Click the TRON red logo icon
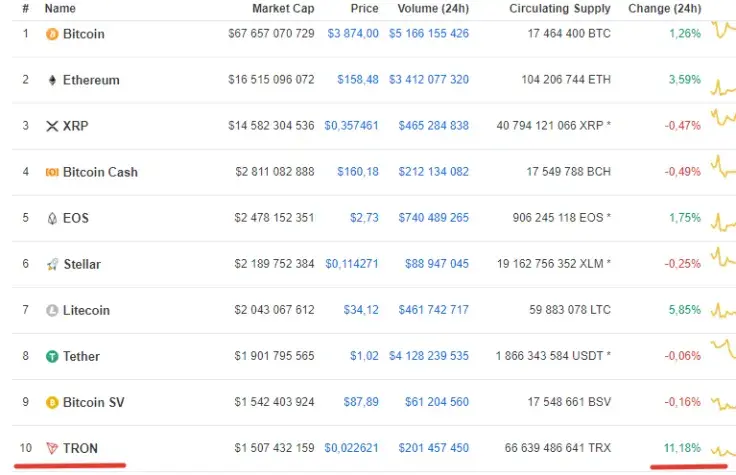The width and height of the screenshot is (736, 475). tap(52, 448)
